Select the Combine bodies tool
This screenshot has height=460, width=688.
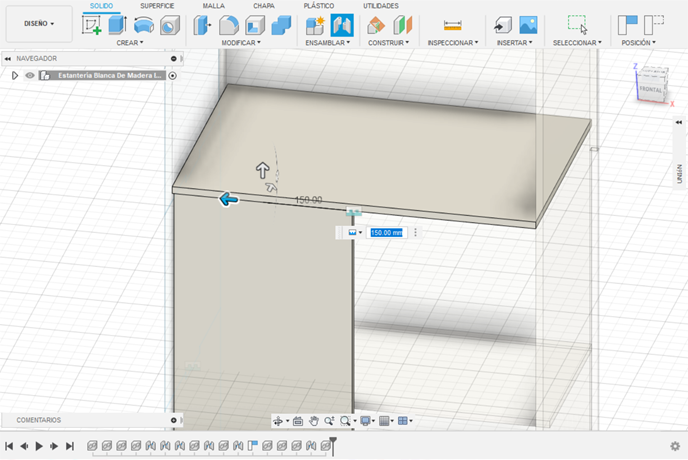[281, 25]
